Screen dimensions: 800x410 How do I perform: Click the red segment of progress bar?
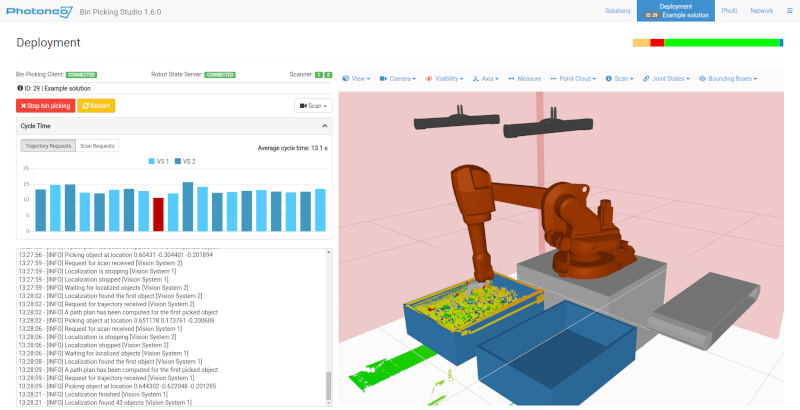coord(657,43)
